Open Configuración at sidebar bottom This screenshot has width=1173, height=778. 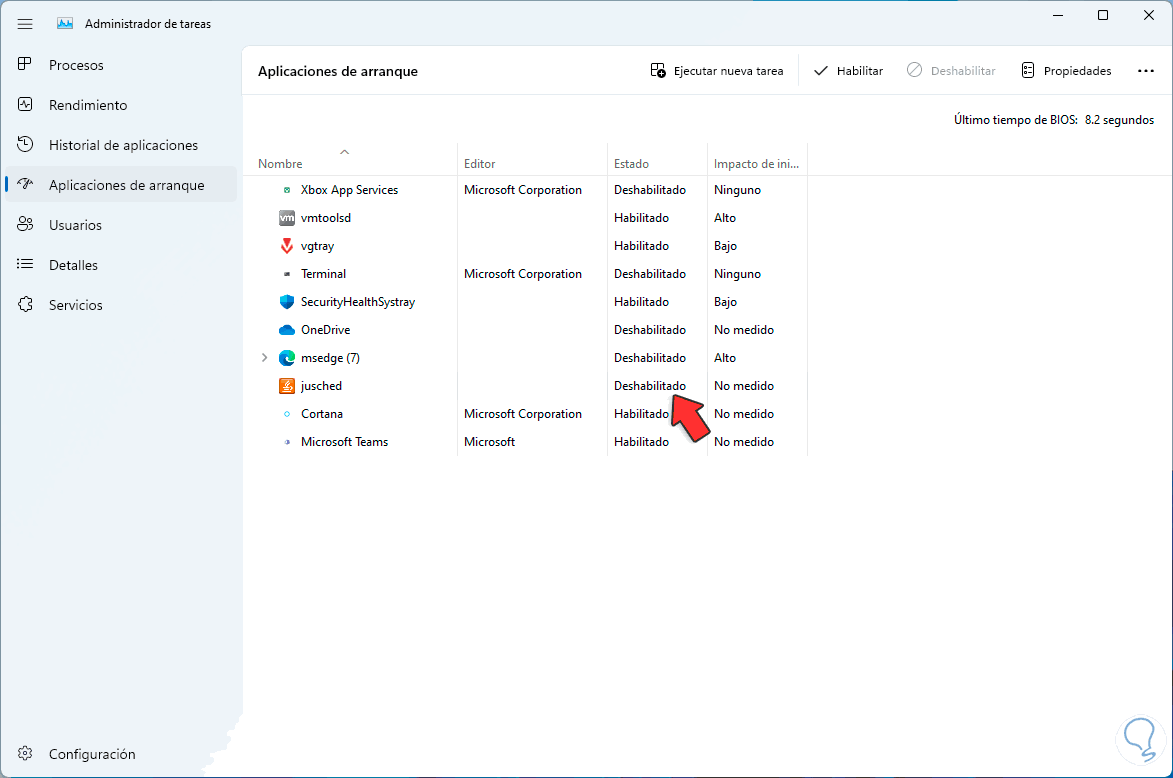120,754
